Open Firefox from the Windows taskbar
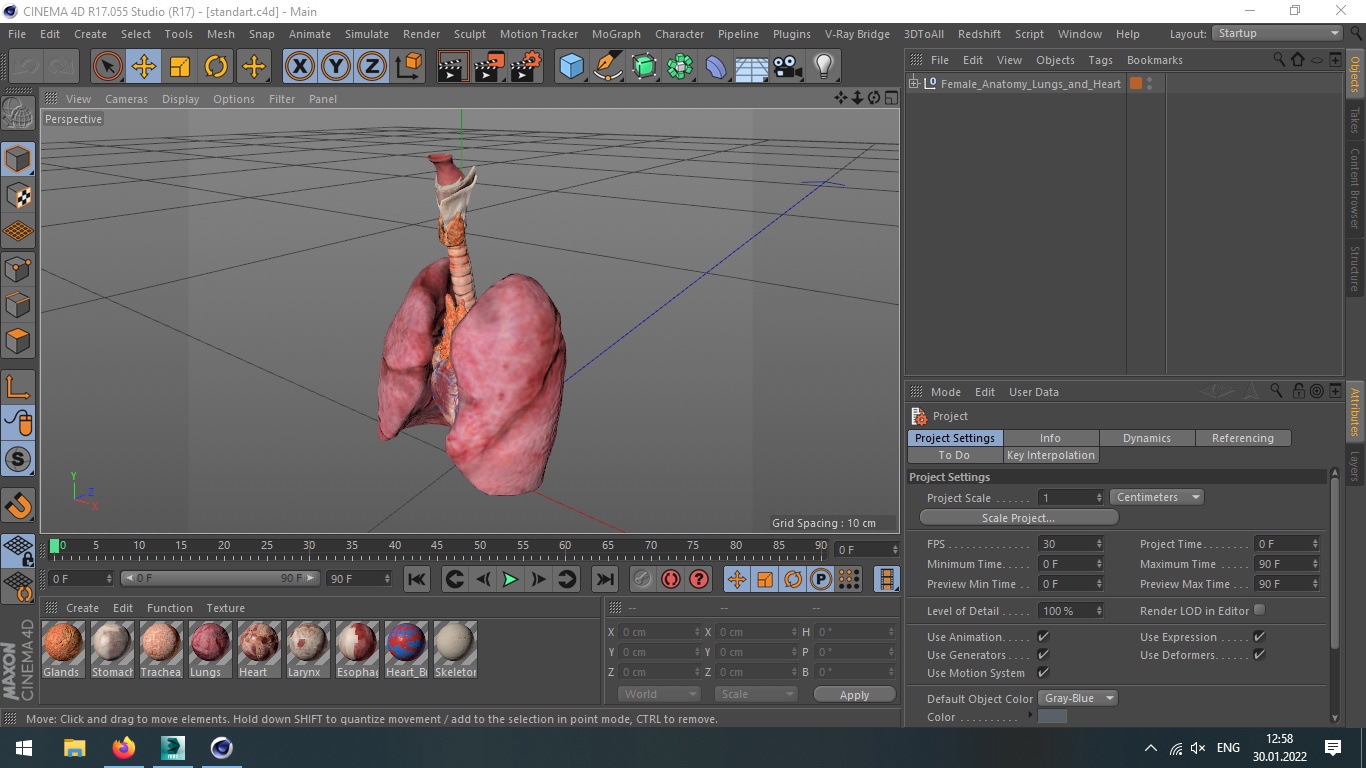Viewport: 1366px width, 768px height. [x=124, y=748]
